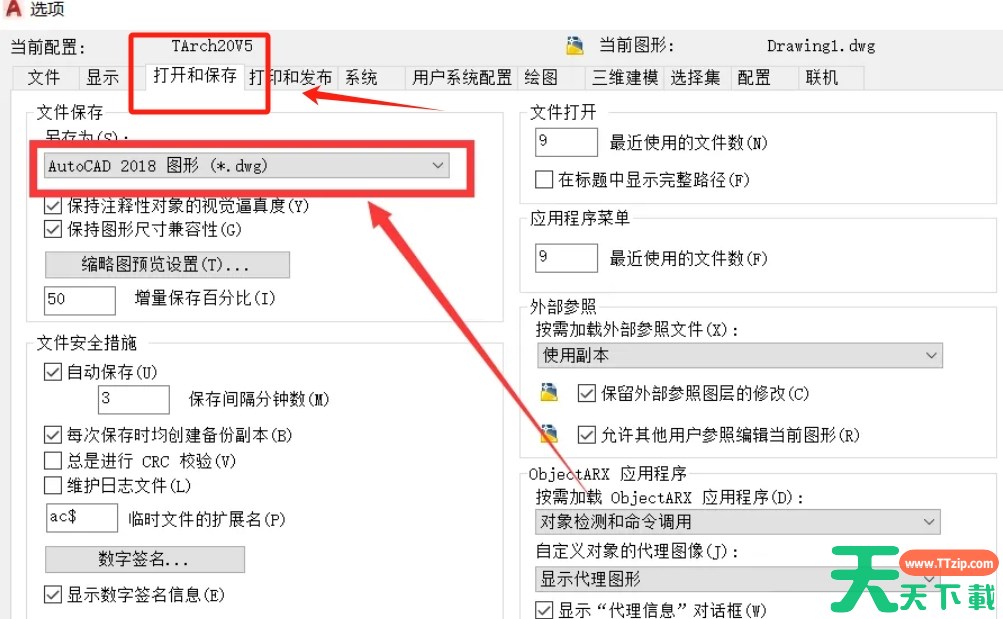Switch to the 显示 tab
This screenshot has height=619, width=1003.
point(103,77)
